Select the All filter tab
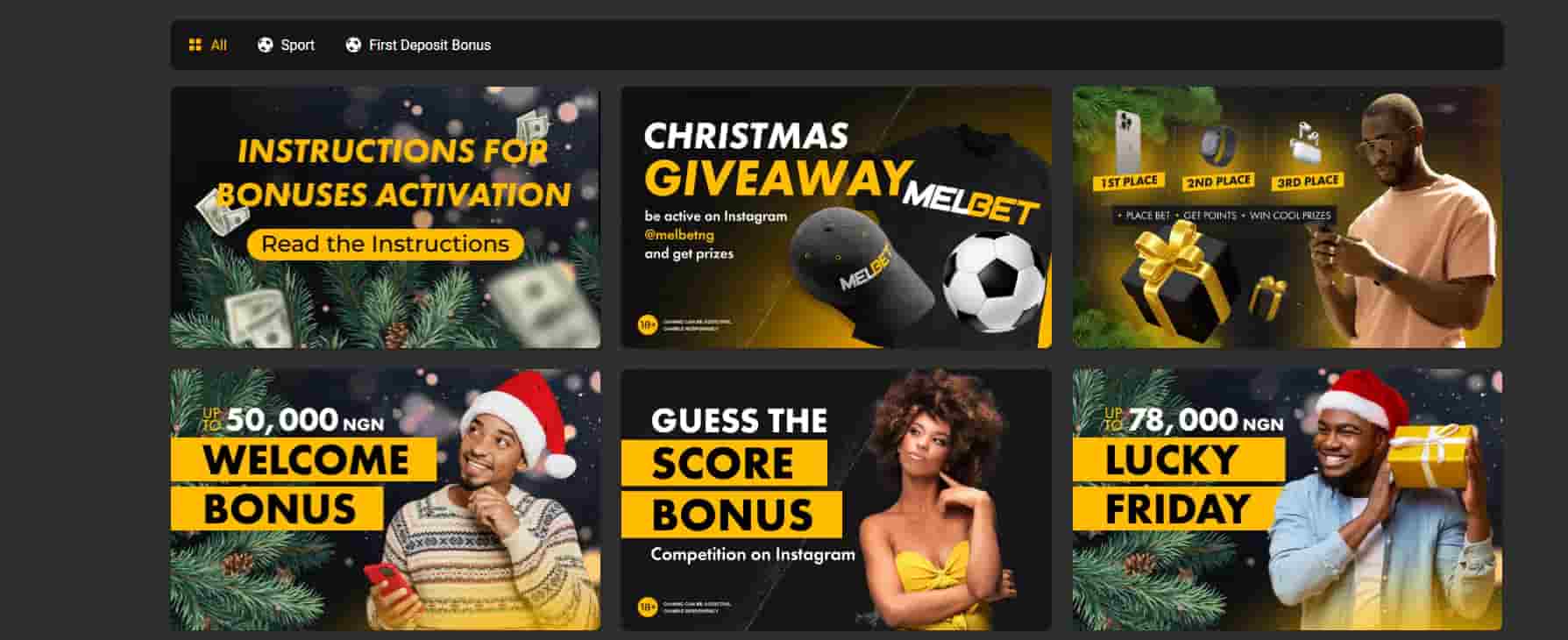 (208, 45)
